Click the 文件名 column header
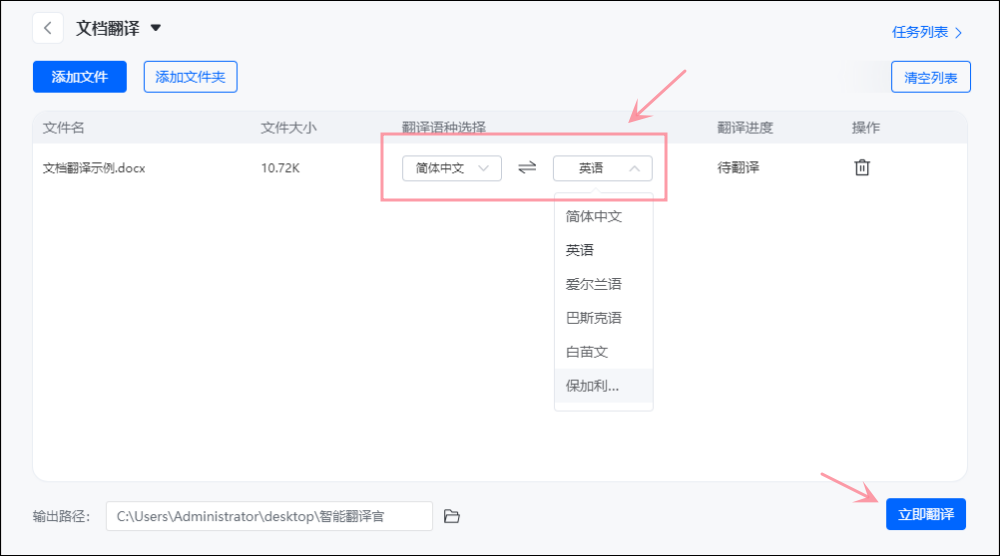Image resolution: width=1000 pixels, height=556 pixels. pos(63,128)
